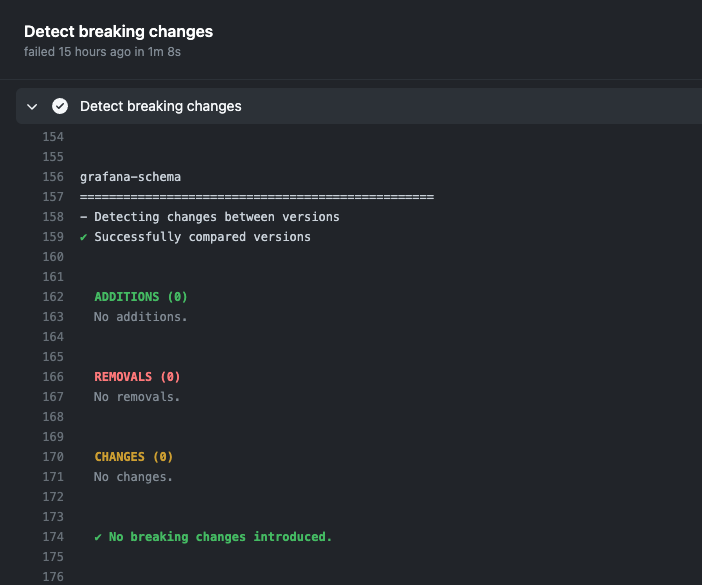Select the Detect breaking changes step label
702x585 pixels.
[x=160, y=106]
